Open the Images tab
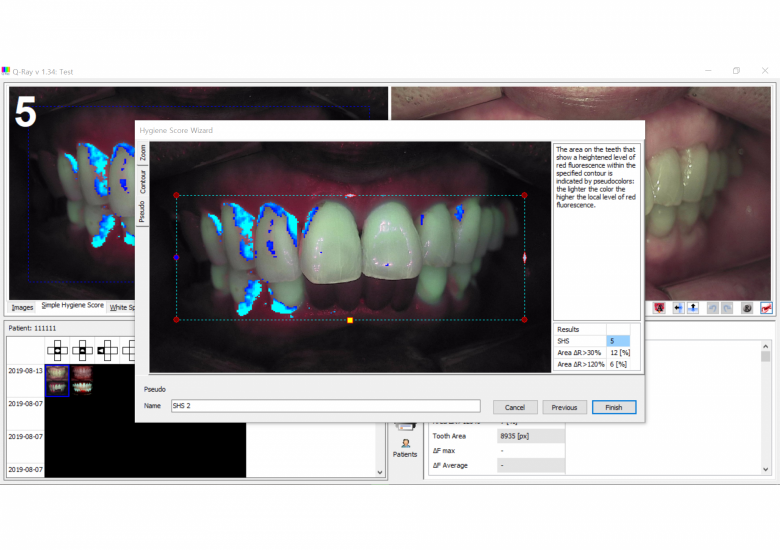 click(22, 307)
